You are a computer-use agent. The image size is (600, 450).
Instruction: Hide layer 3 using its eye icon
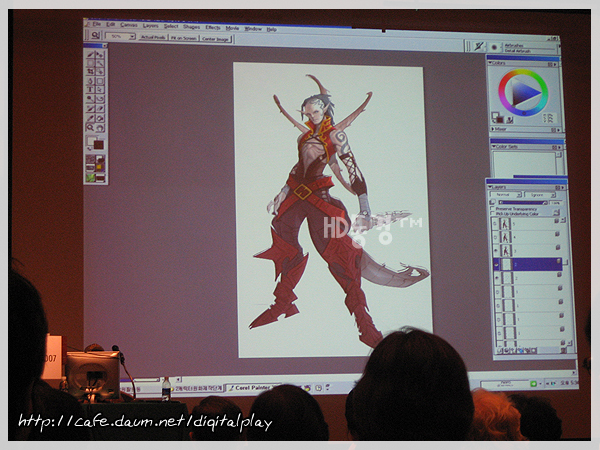click(496, 251)
